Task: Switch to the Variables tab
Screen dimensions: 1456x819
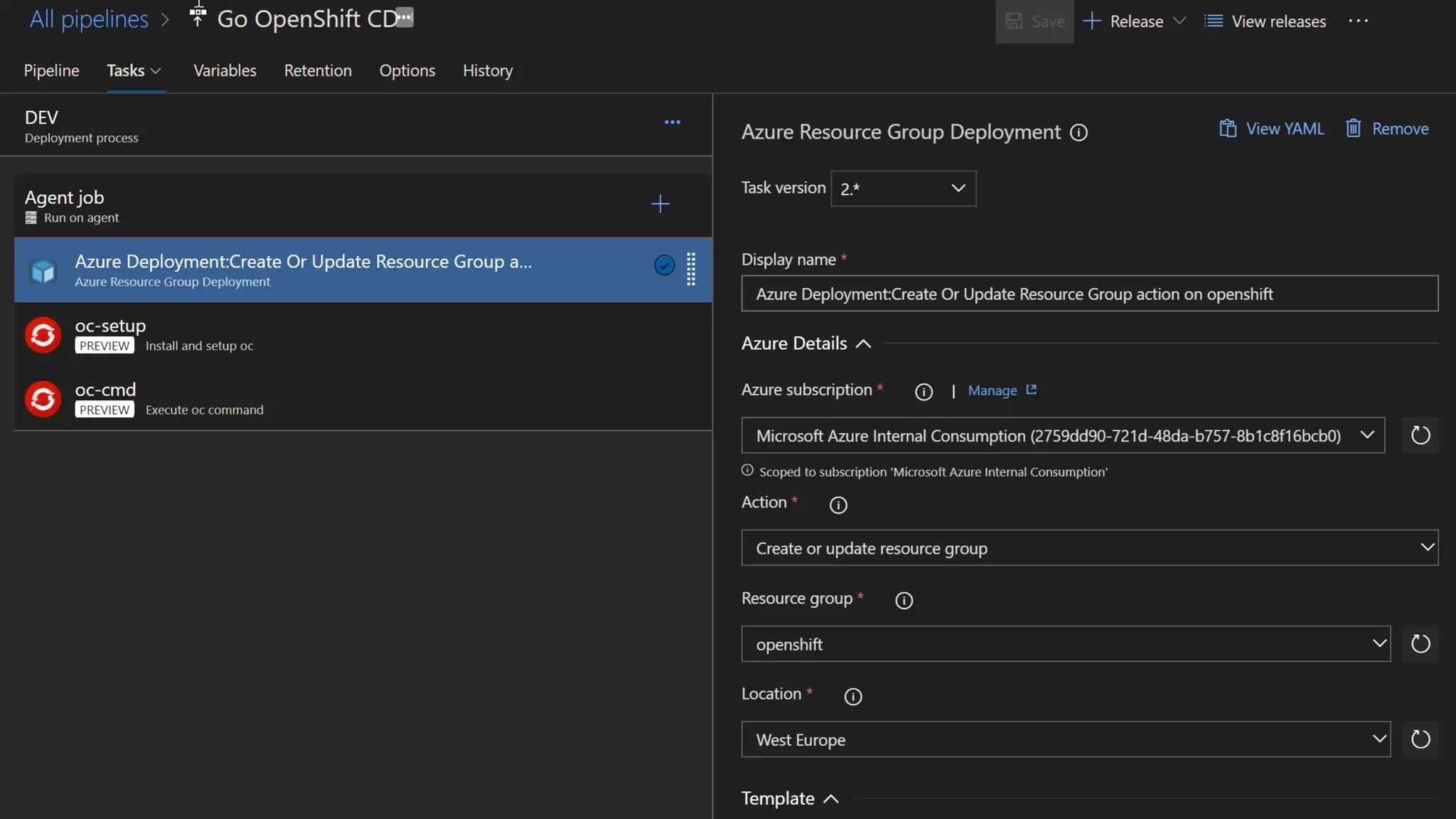Action: coord(225,70)
